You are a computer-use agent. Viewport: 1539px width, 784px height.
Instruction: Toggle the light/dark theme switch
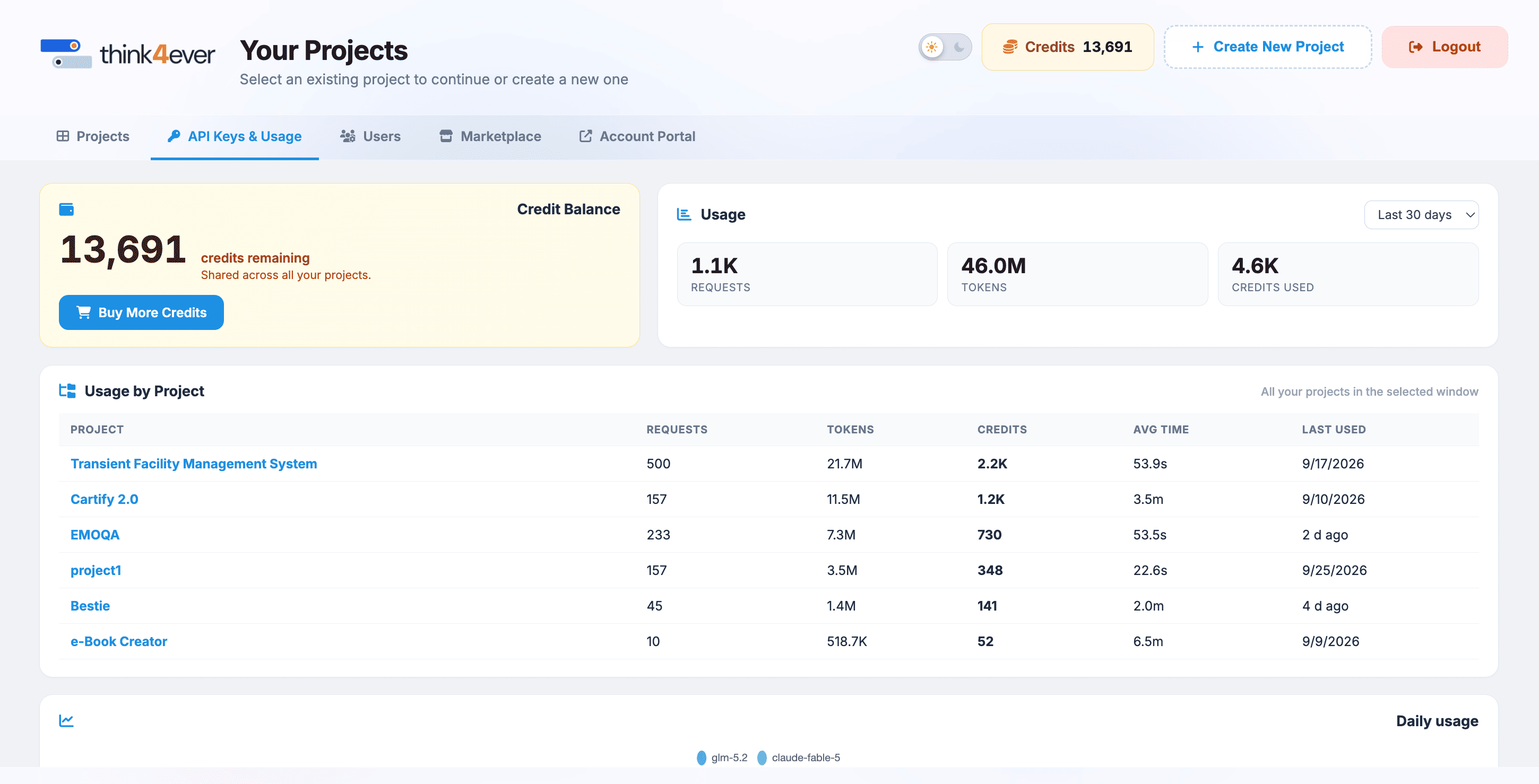(945, 47)
